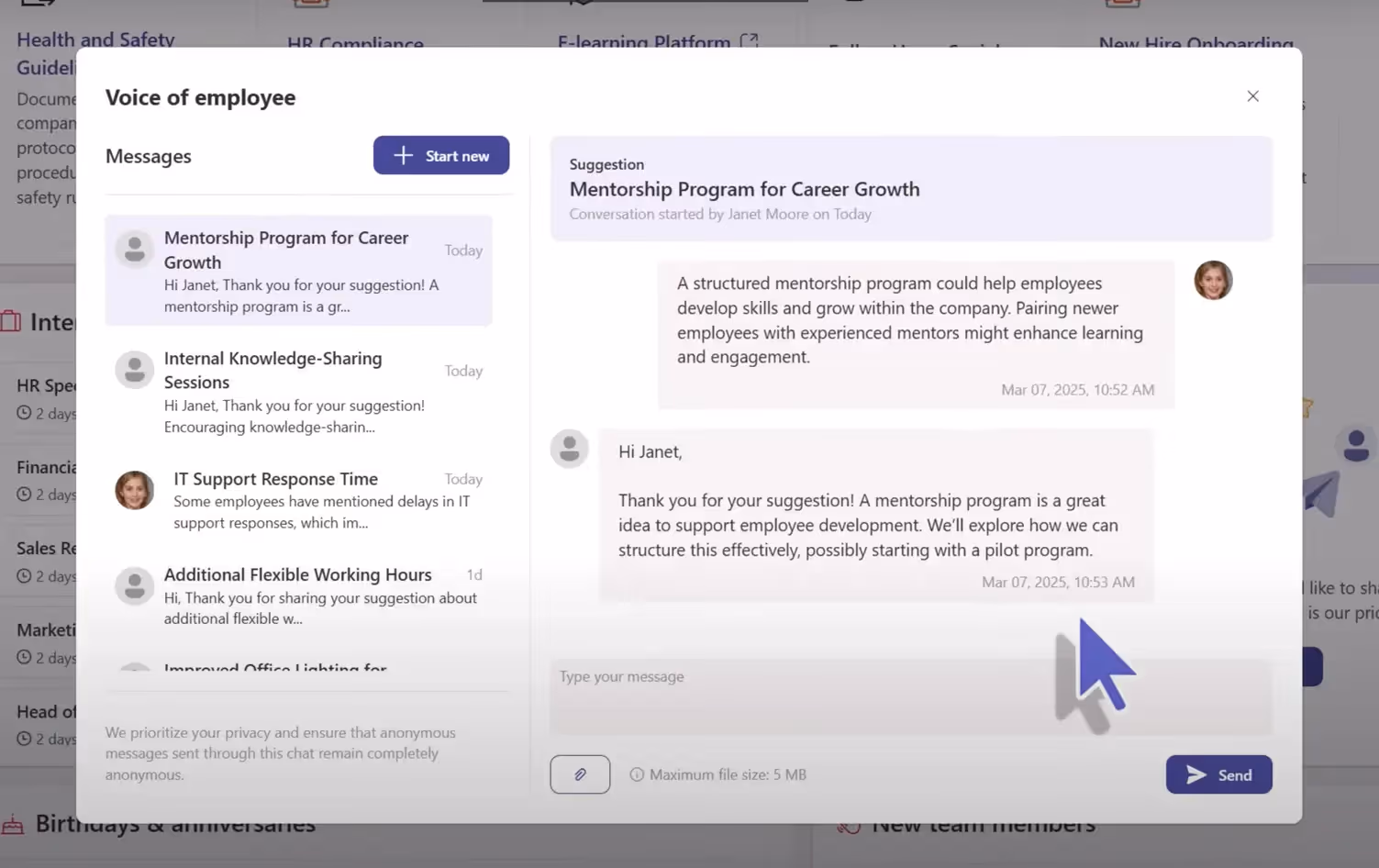The image size is (1379, 868).
Task: Click Janet Moore's photo in the conversation
Action: pyautogui.click(x=1213, y=280)
